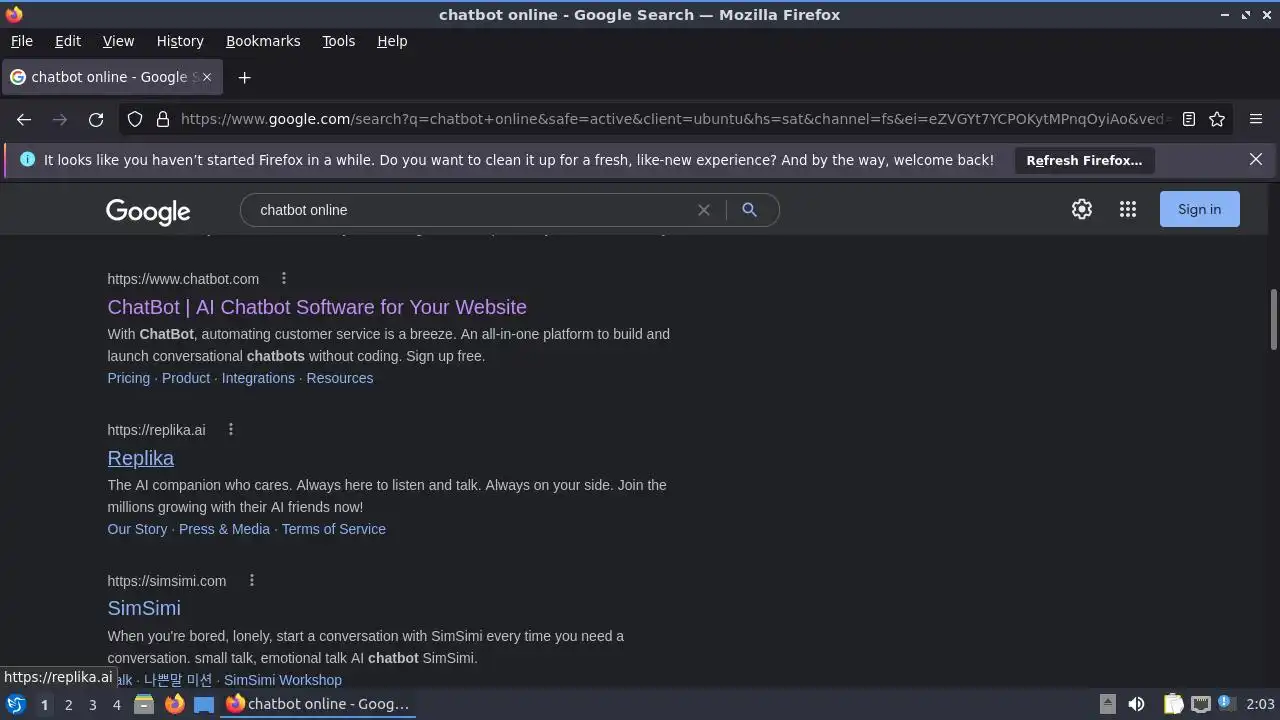Click the Refresh Firefox button

tap(1084, 160)
